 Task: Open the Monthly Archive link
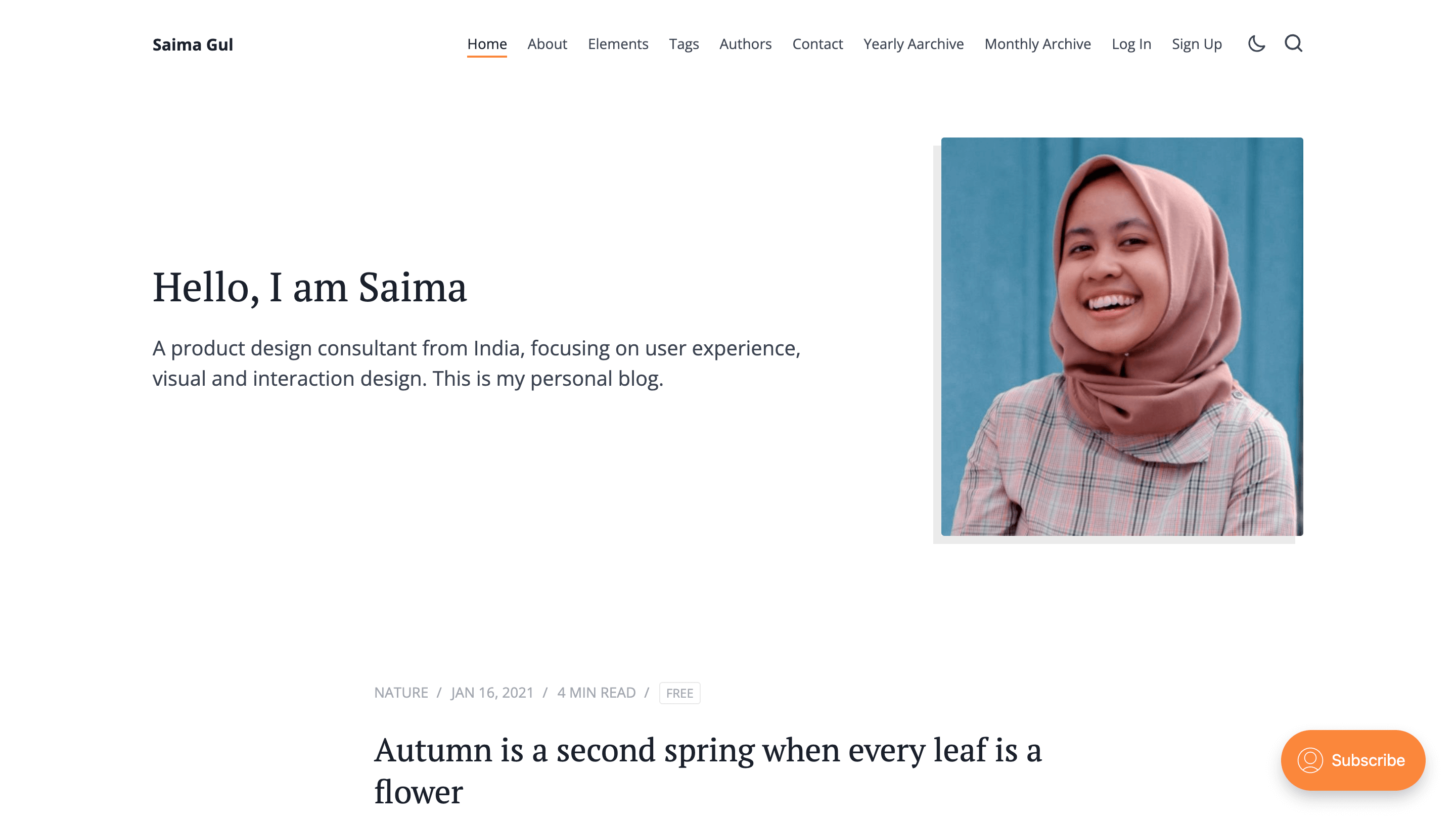(1037, 44)
